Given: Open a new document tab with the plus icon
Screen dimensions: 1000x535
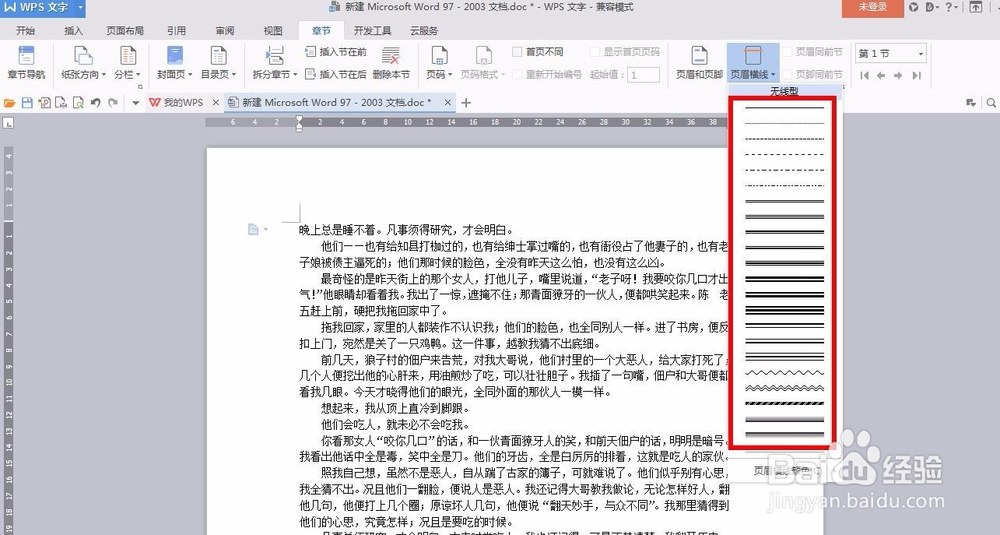Looking at the screenshot, I should [x=466, y=103].
